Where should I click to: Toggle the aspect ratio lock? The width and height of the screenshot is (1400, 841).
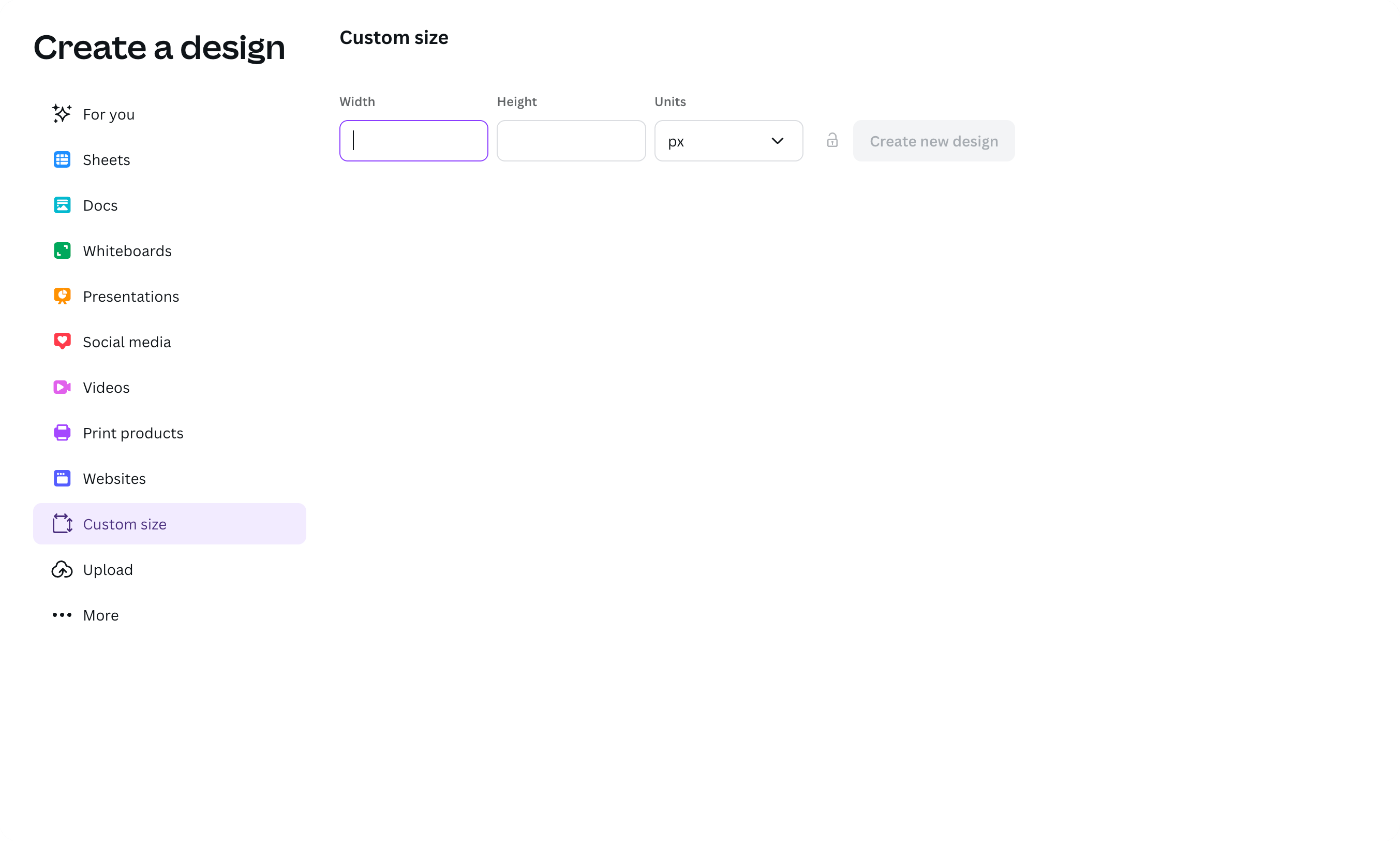click(832, 141)
